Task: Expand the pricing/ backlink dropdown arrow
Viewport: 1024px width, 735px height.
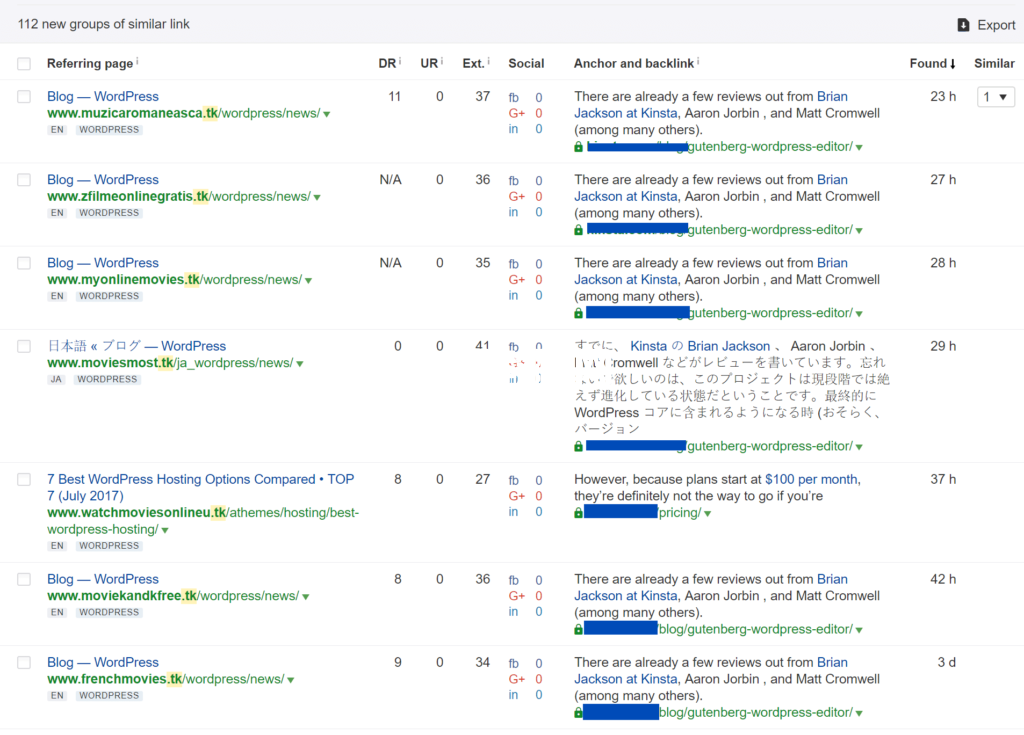Action: pos(707,514)
